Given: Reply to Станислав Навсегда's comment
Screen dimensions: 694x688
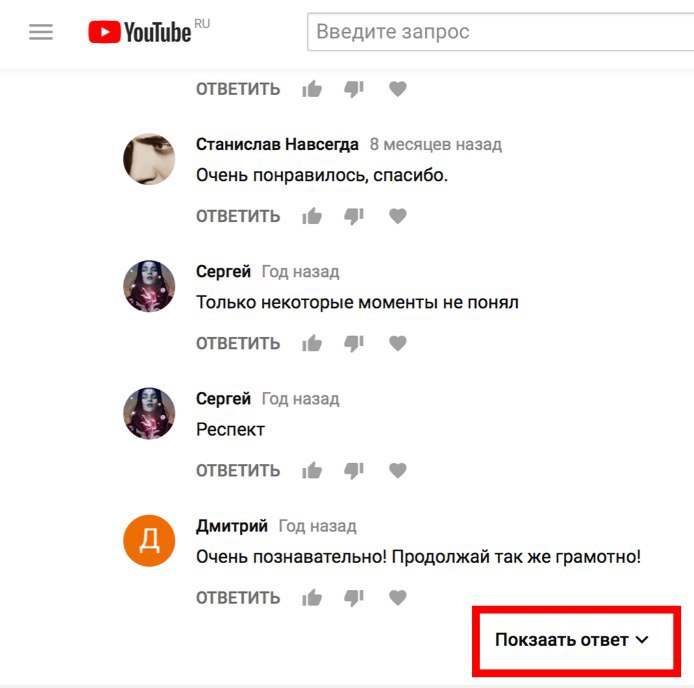Looking at the screenshot, I should pyautogui.click(x=238, y=216).
